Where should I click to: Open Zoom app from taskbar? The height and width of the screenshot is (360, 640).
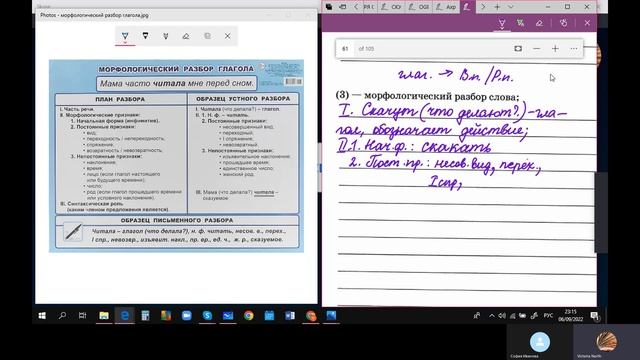click(x=187, y=316)
